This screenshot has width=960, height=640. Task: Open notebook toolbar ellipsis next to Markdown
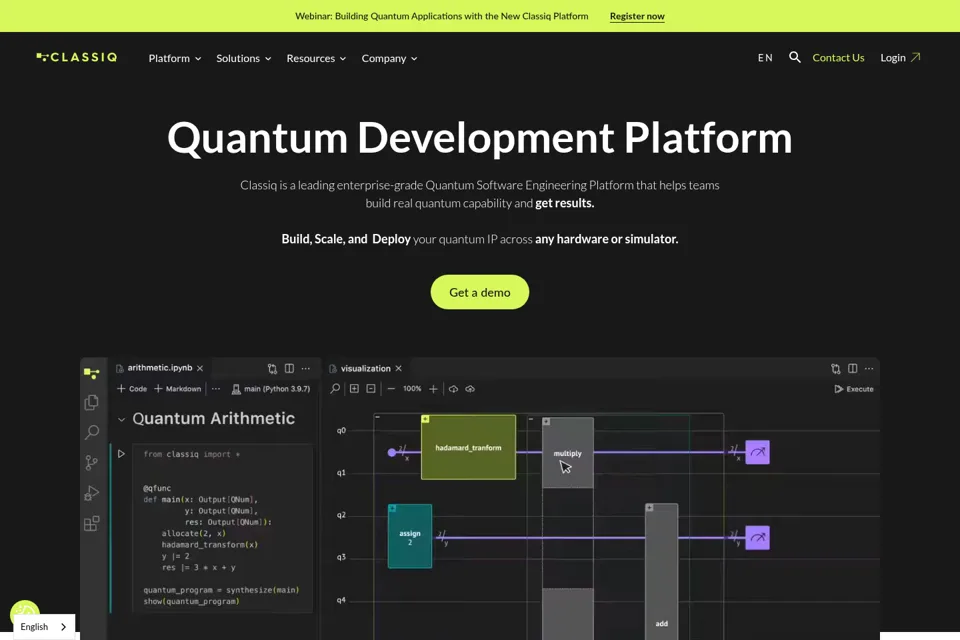tap(216, 389)
